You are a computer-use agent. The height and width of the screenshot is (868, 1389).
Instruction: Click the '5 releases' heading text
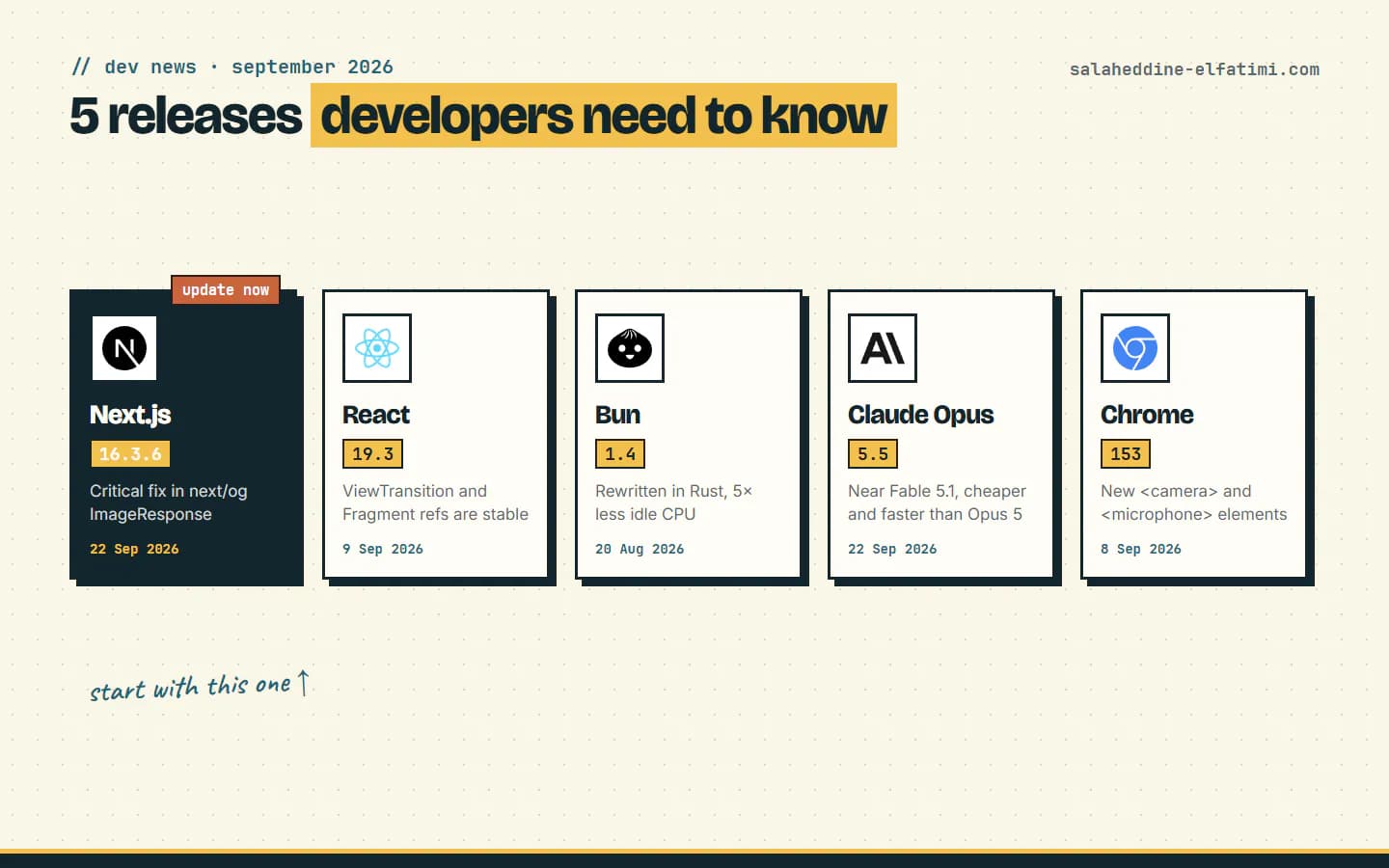click(185, 116)
